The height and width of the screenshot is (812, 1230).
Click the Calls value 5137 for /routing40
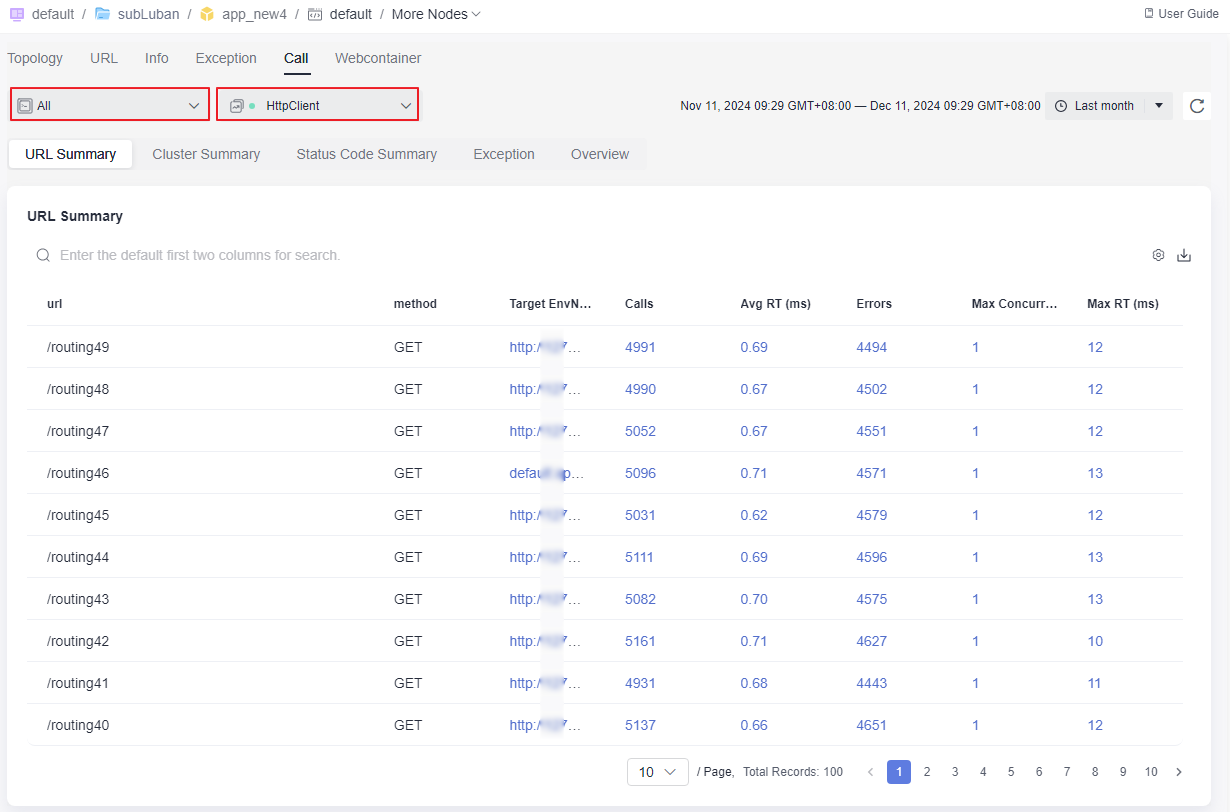(640, 725)
